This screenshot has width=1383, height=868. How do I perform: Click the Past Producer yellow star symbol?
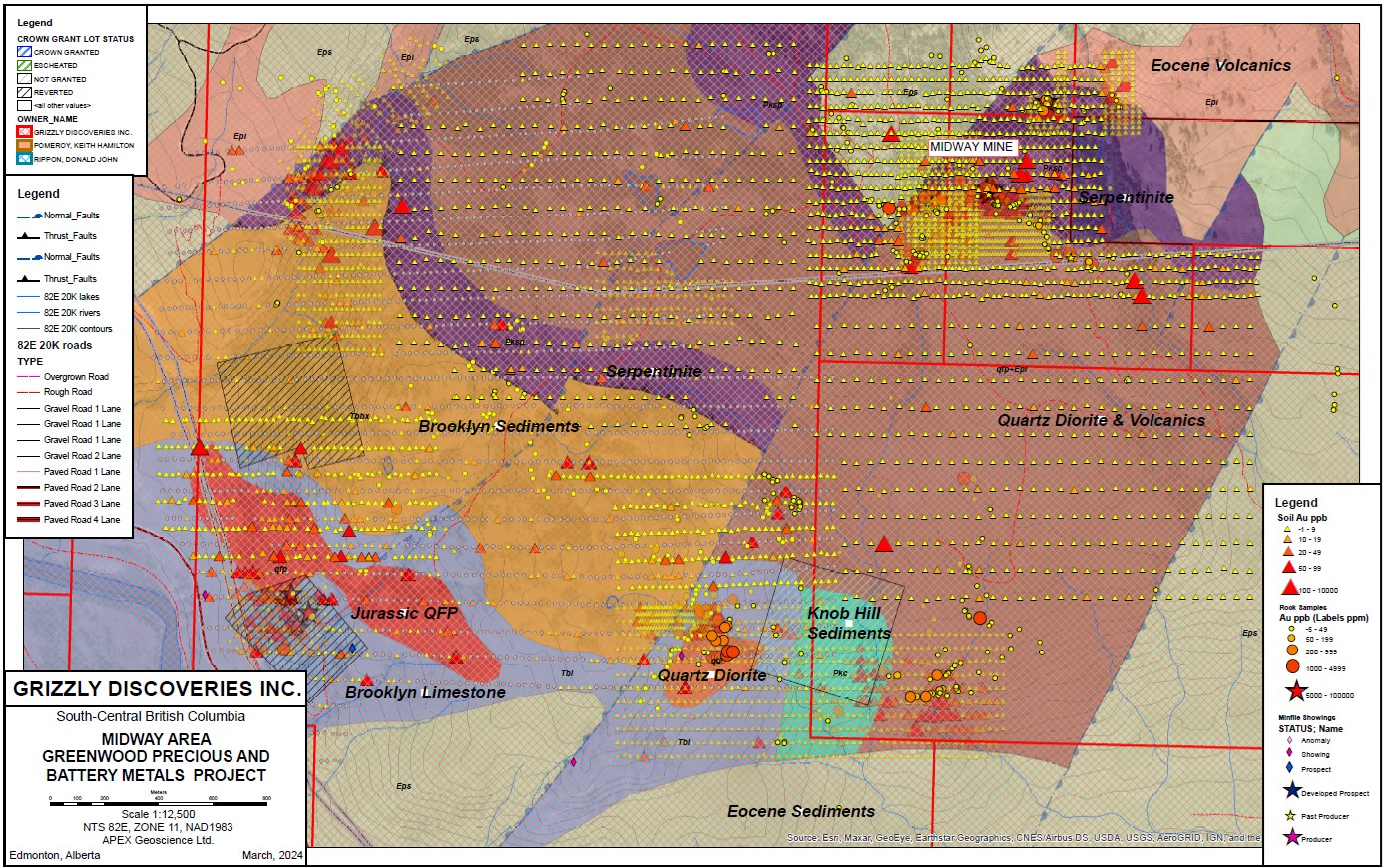tap(1290, 816)
